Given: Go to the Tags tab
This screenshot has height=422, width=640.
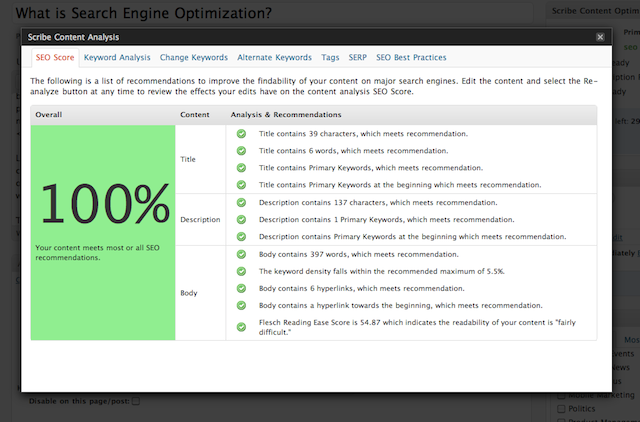Looking at the screenshot, I should point(330,58).
